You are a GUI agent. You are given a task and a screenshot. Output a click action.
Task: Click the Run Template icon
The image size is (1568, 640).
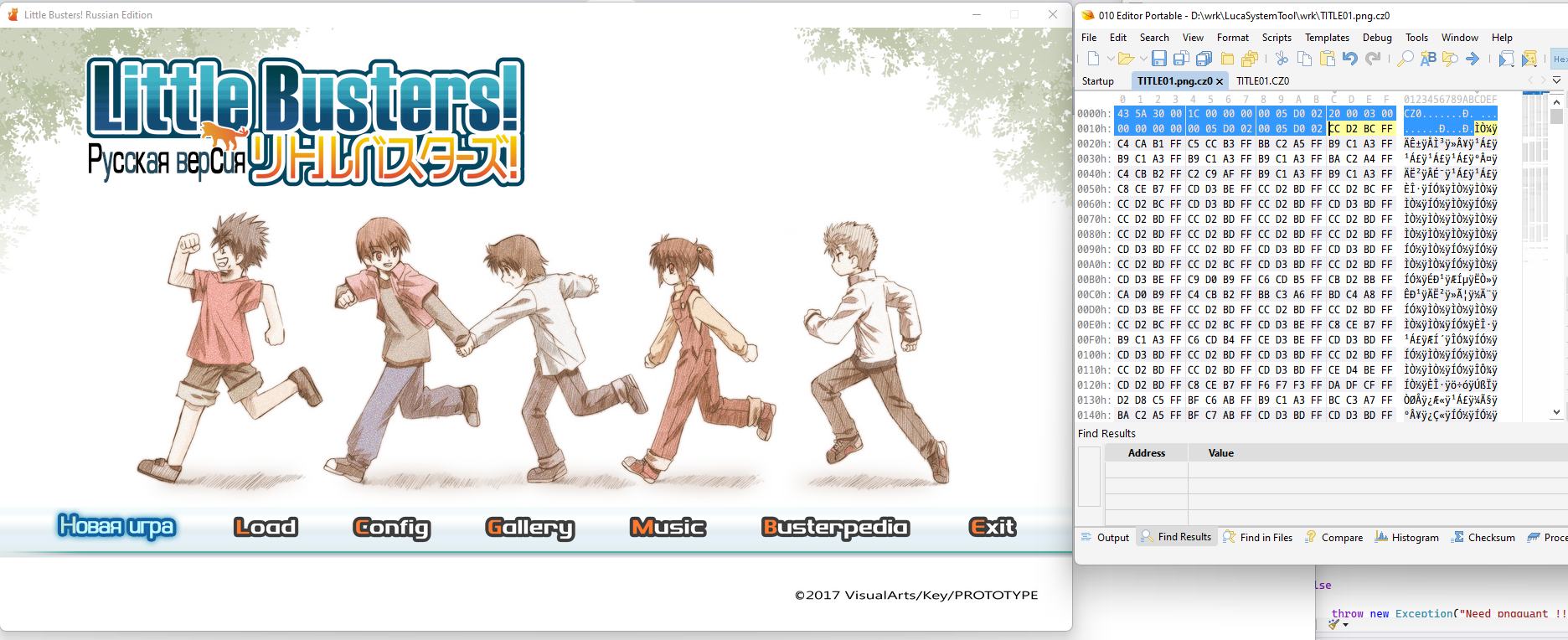(x=1529, y=59)
